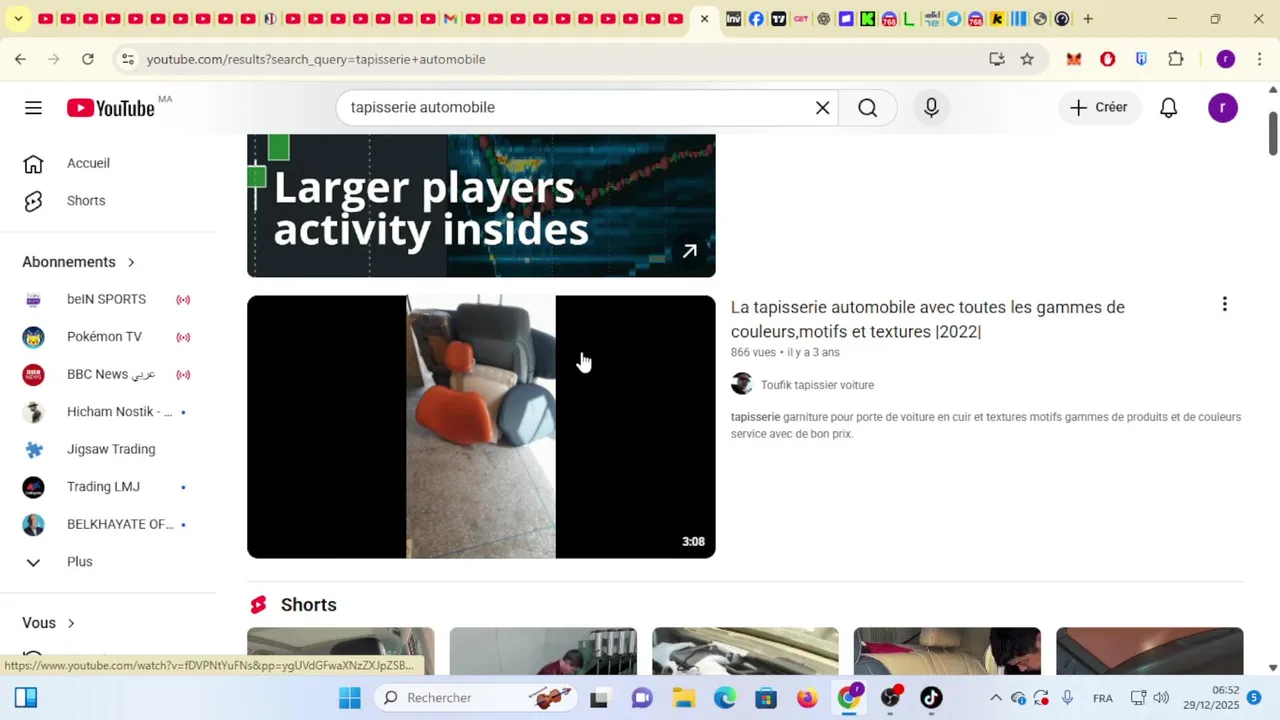1280x720 pixels.
Task: Go to Accueil in the sidebar
Action: 108,163
